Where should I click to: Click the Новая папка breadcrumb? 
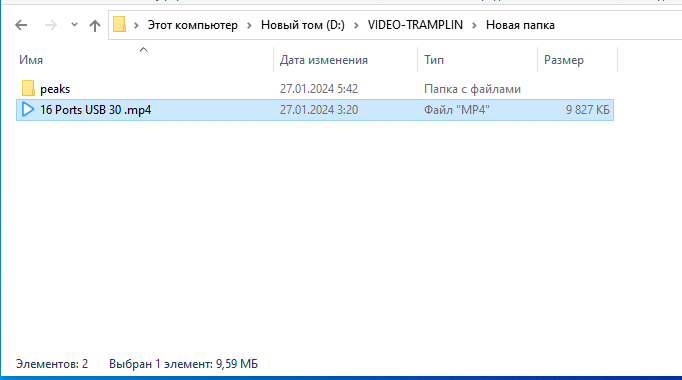tap(520, 25)
